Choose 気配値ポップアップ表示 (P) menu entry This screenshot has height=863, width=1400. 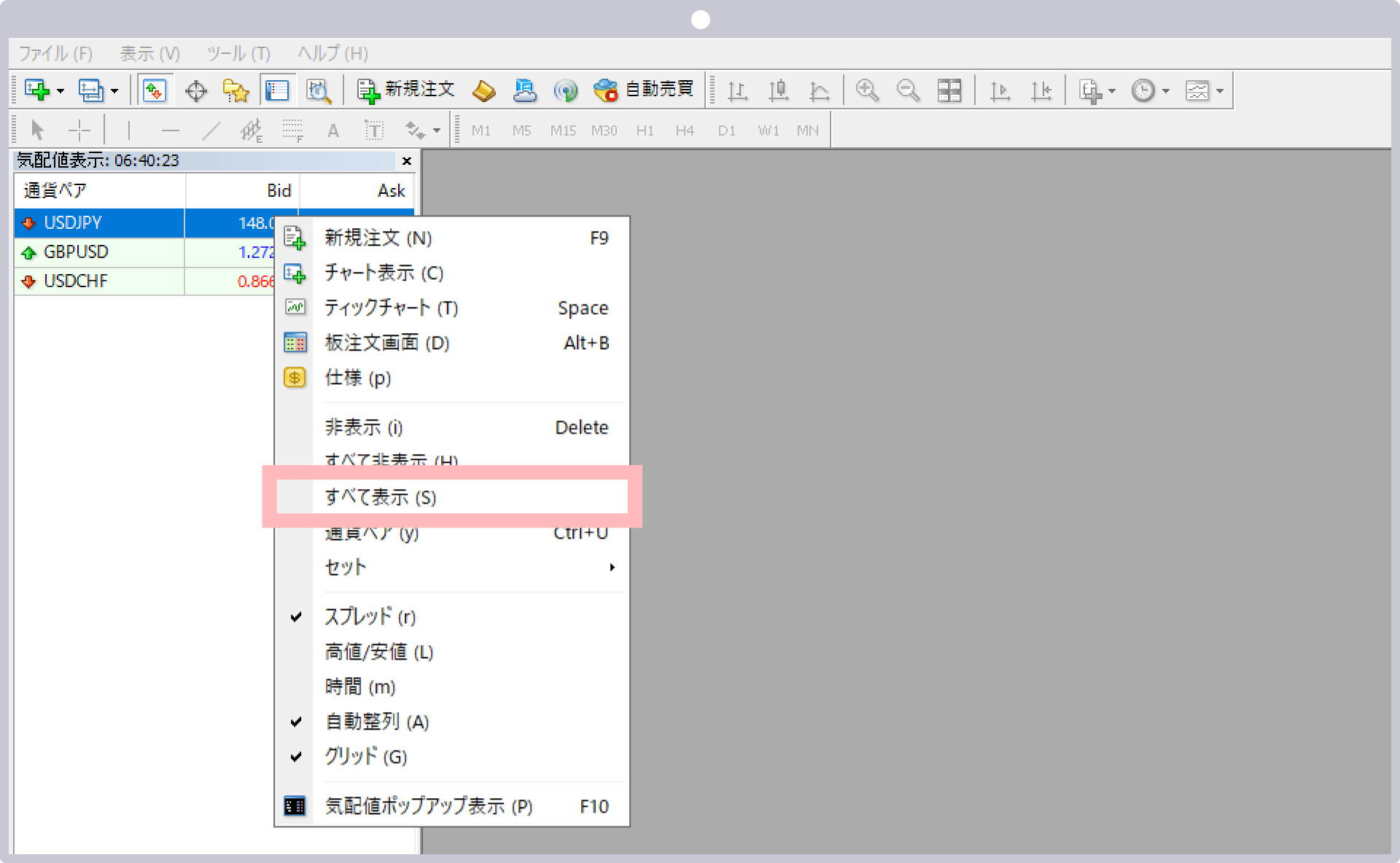(x=452, y=806)
